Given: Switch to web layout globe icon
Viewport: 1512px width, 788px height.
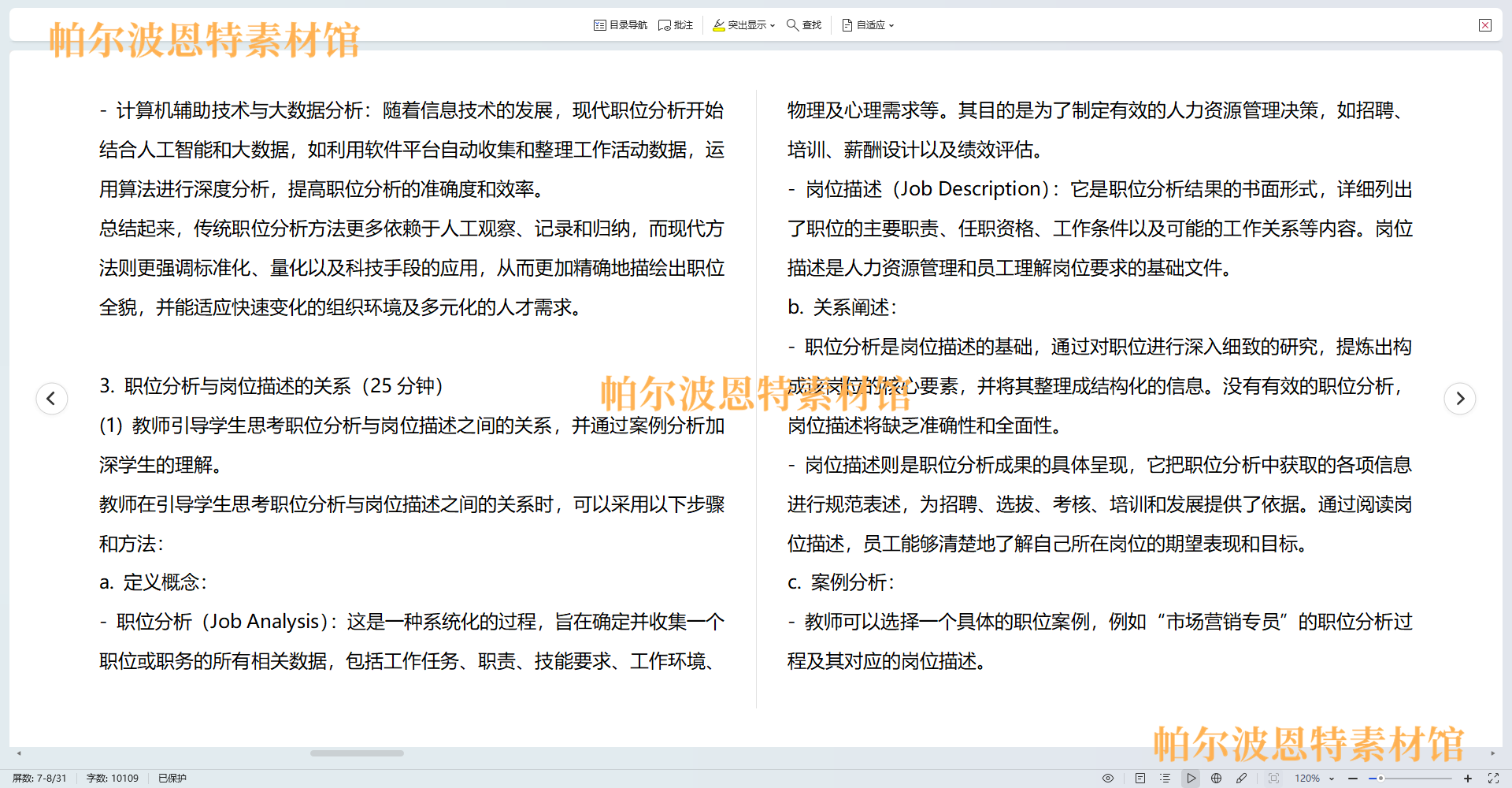Looking at the screenshot, I should [x=1216, y=778].
